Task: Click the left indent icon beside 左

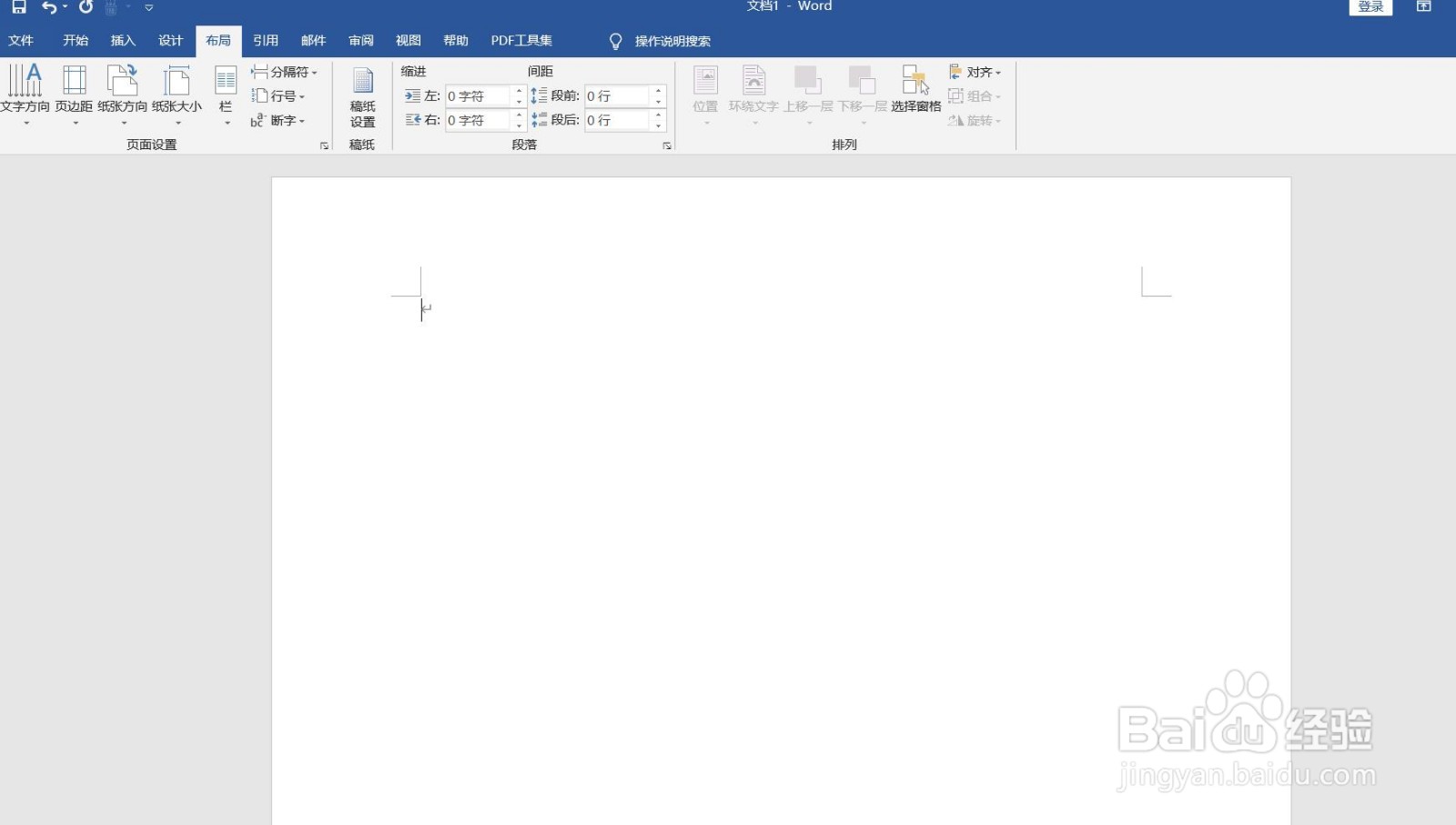Action: (x=412, y=96)
